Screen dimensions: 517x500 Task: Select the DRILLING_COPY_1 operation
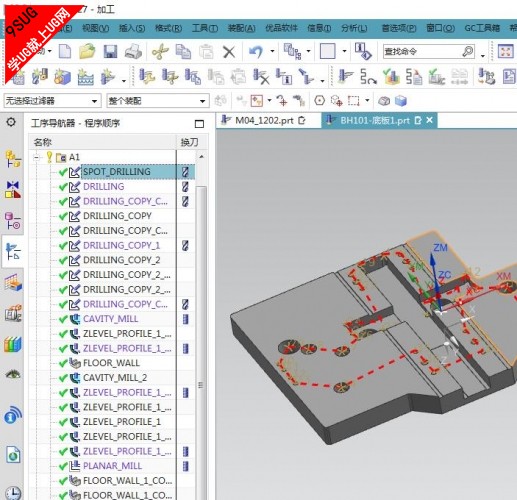coord(121,245)
